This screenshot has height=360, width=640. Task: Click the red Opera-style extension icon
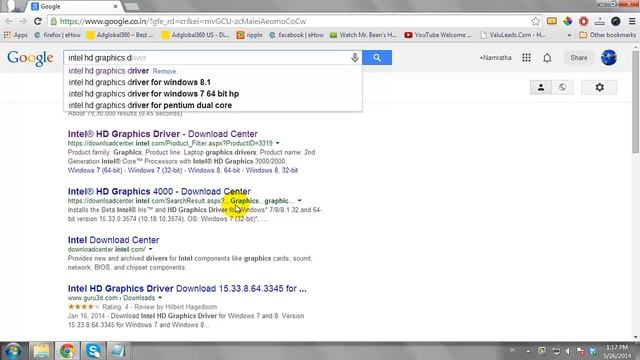point(584,21)
